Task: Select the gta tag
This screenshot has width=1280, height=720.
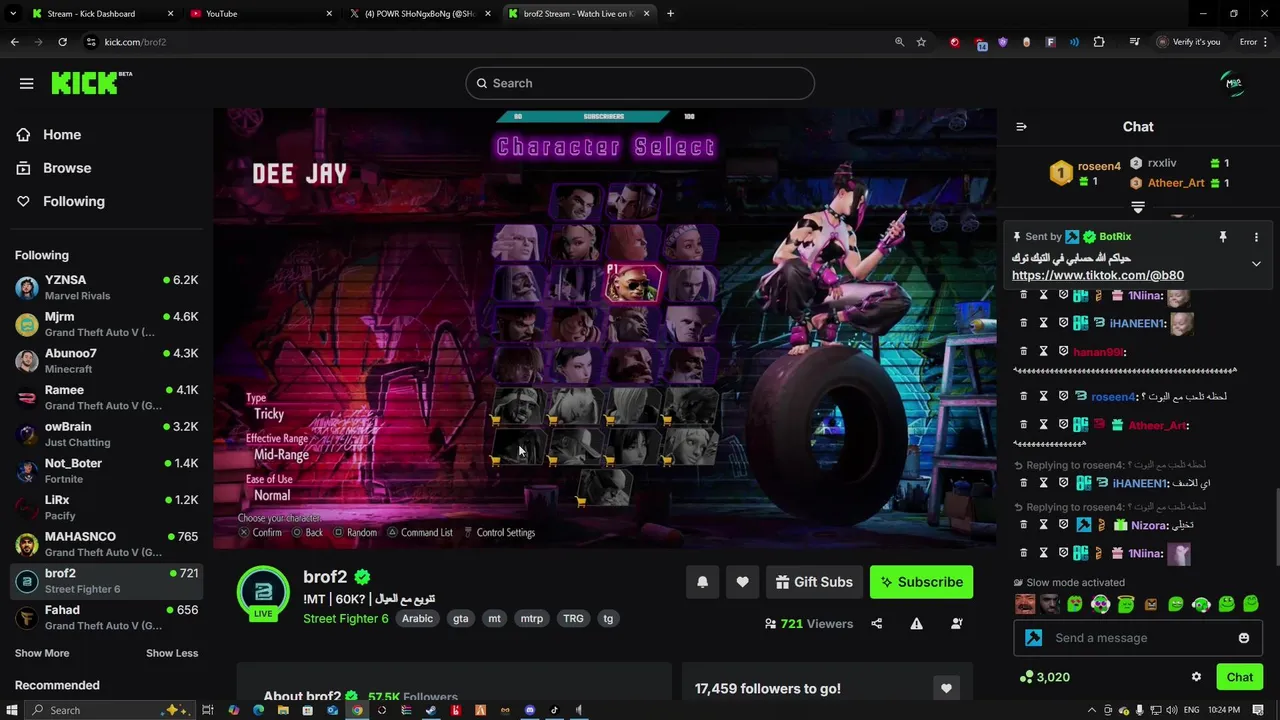Action: click(x=460, y=618)
